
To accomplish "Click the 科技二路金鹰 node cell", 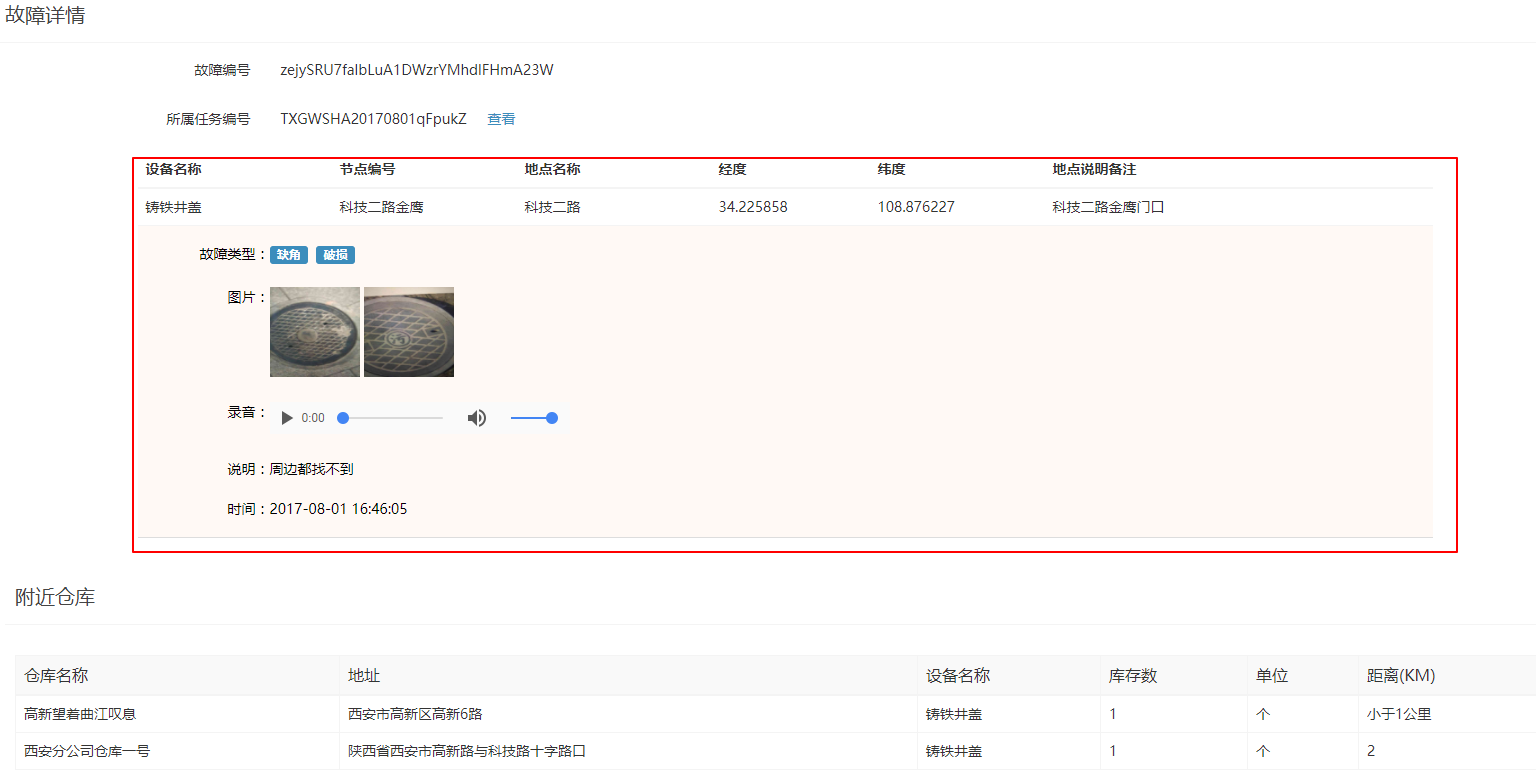I will [381, 208].
